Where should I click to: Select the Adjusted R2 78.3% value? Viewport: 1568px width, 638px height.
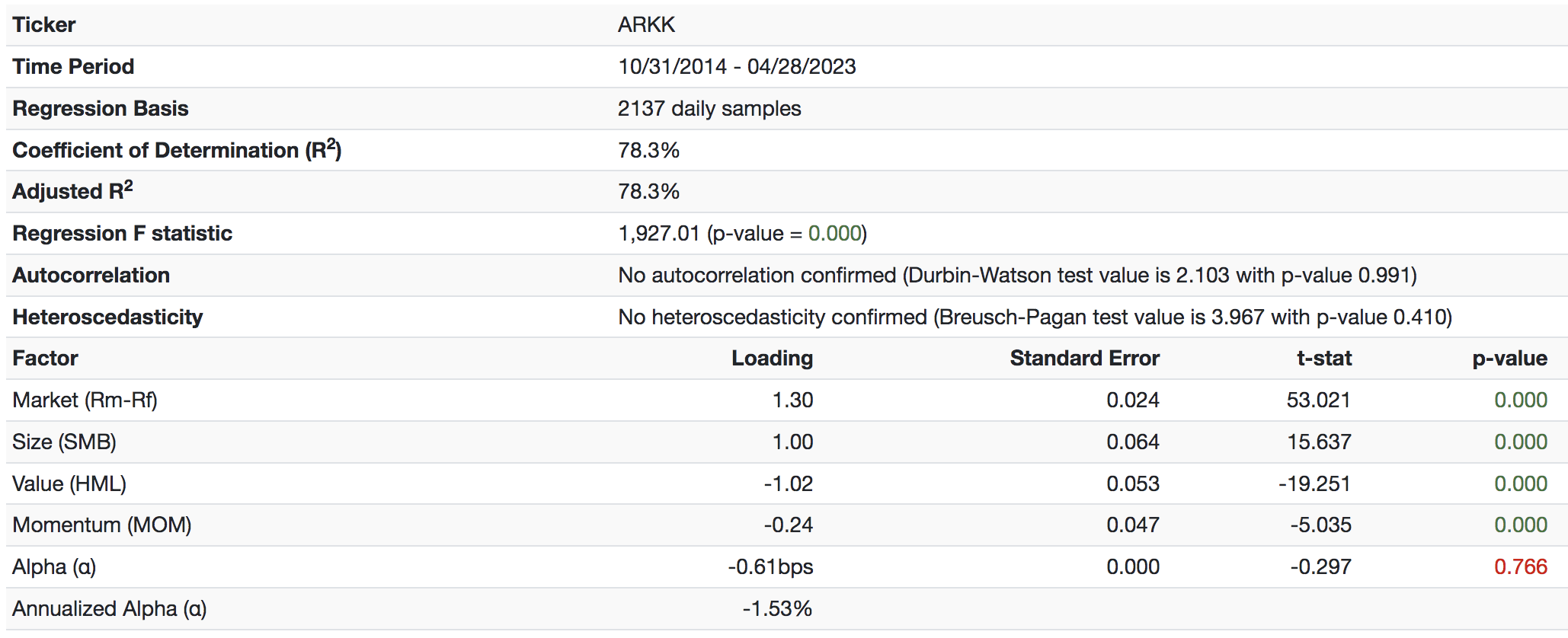(648, 191)
